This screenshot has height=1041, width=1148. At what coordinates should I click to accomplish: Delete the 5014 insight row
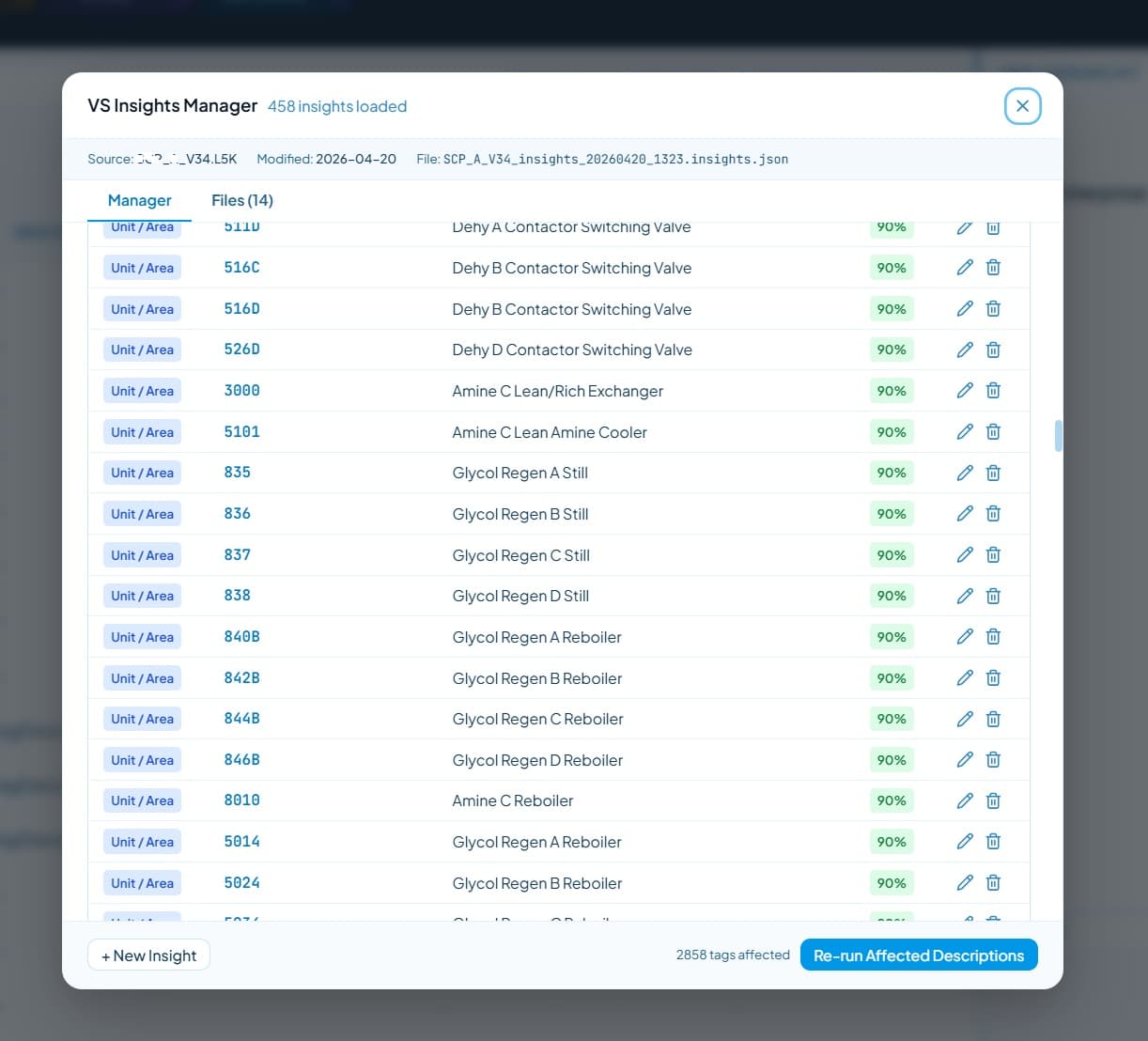point(993,842)
